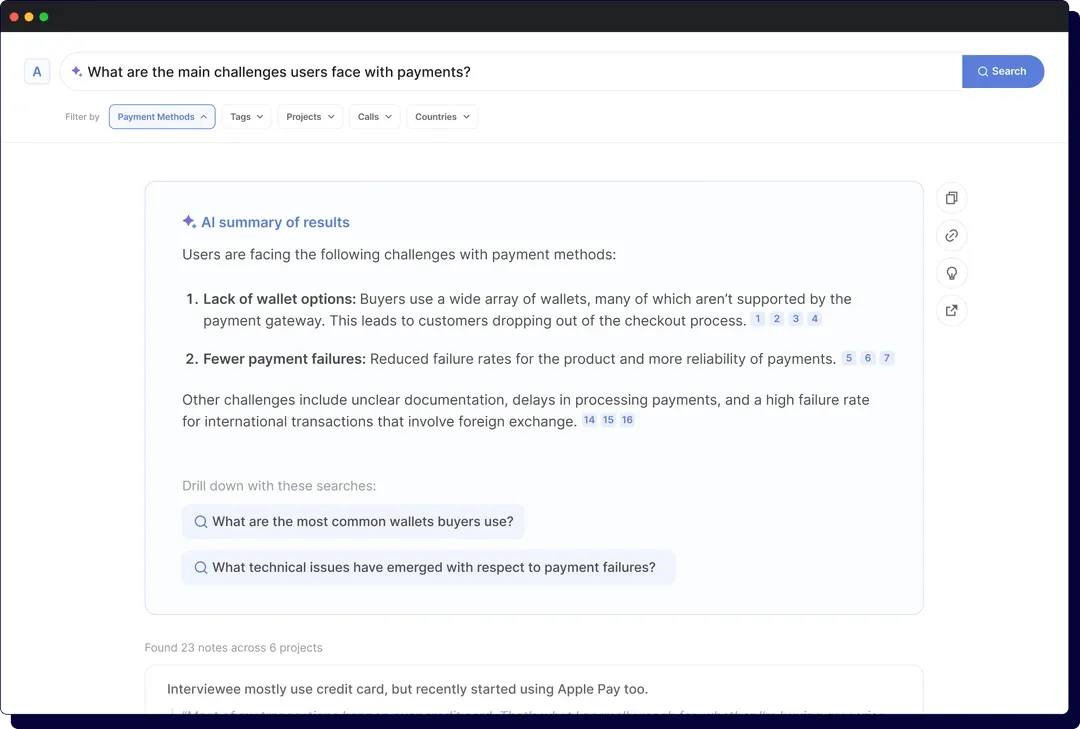Image resolution: width=1080 pixels, height=729 pixels.
Task: Select the lightbulb insight icon
Action: click(x=951, y=273)
